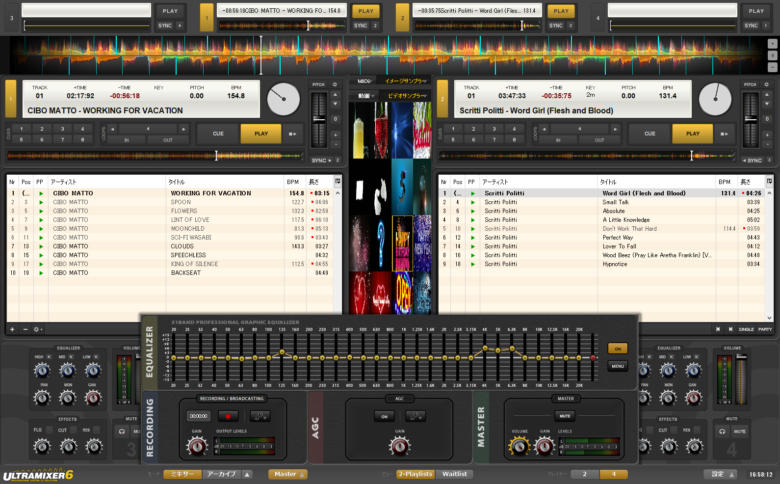Open equalizer MENU dropdown

[x=617, y=366]
